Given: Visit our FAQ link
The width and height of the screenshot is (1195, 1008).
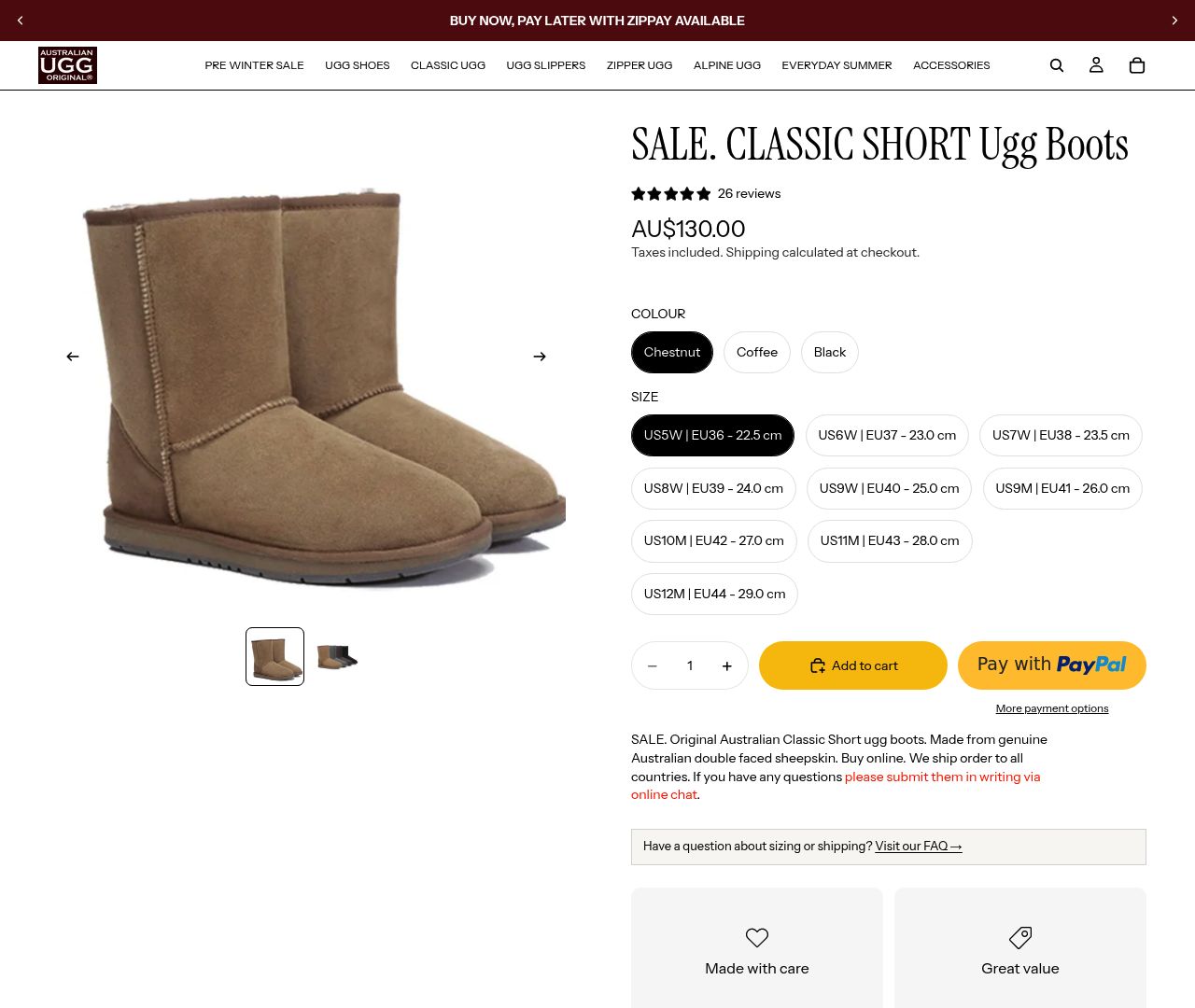Looking at the screenshot, I should (919, 847).
